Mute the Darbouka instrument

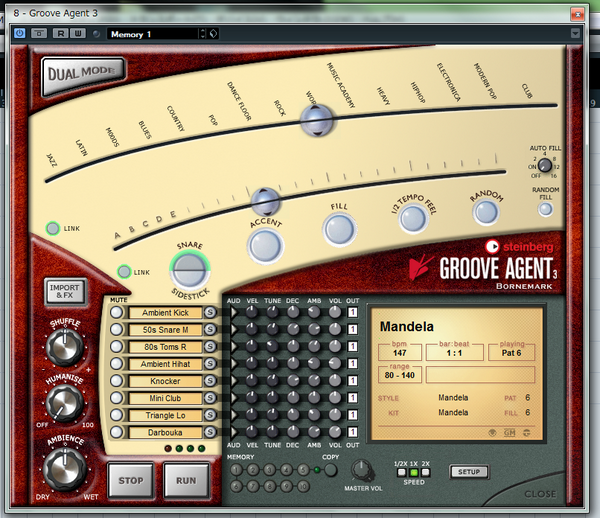point(116,432)
